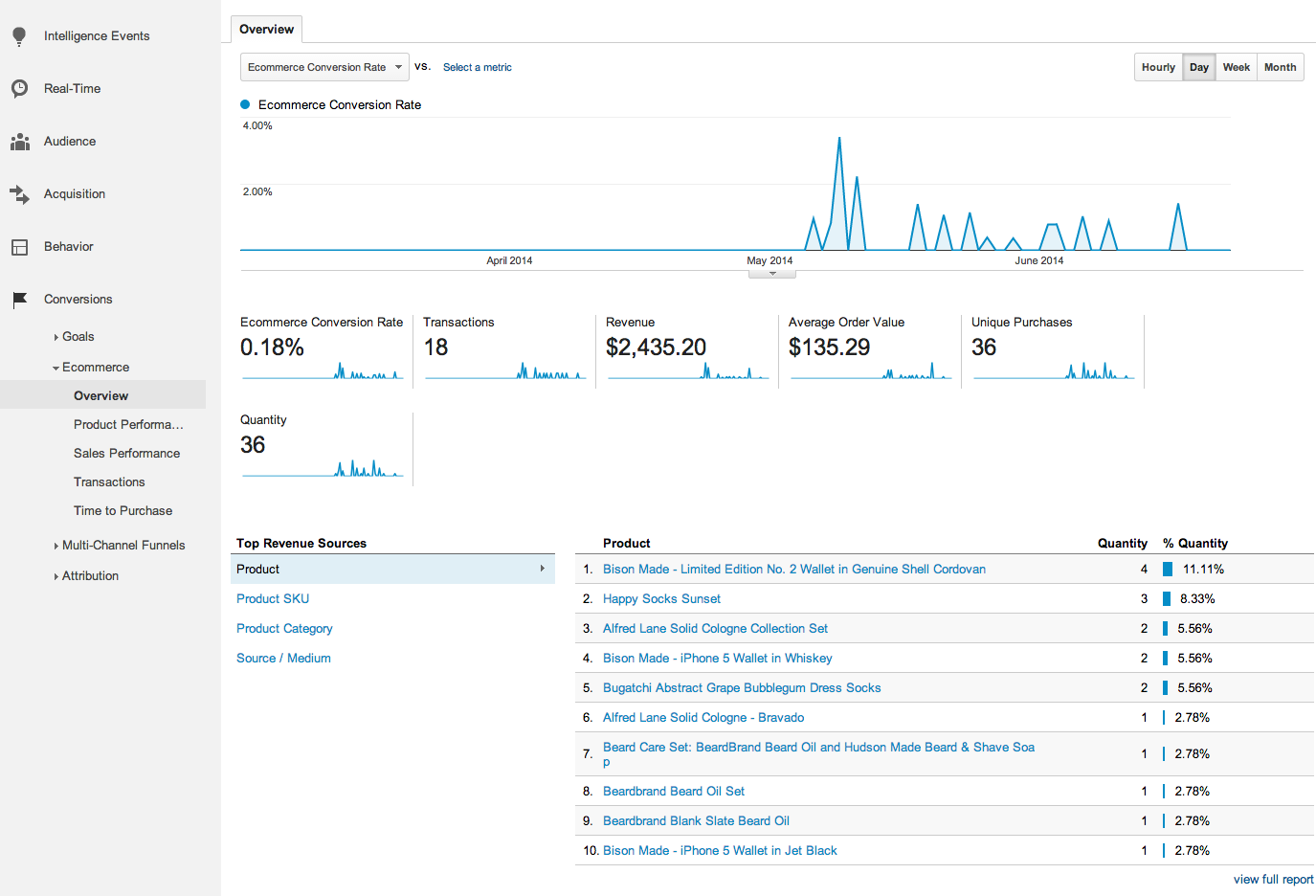Click the timeline range handle below May 2014

(x=772, y=273)
